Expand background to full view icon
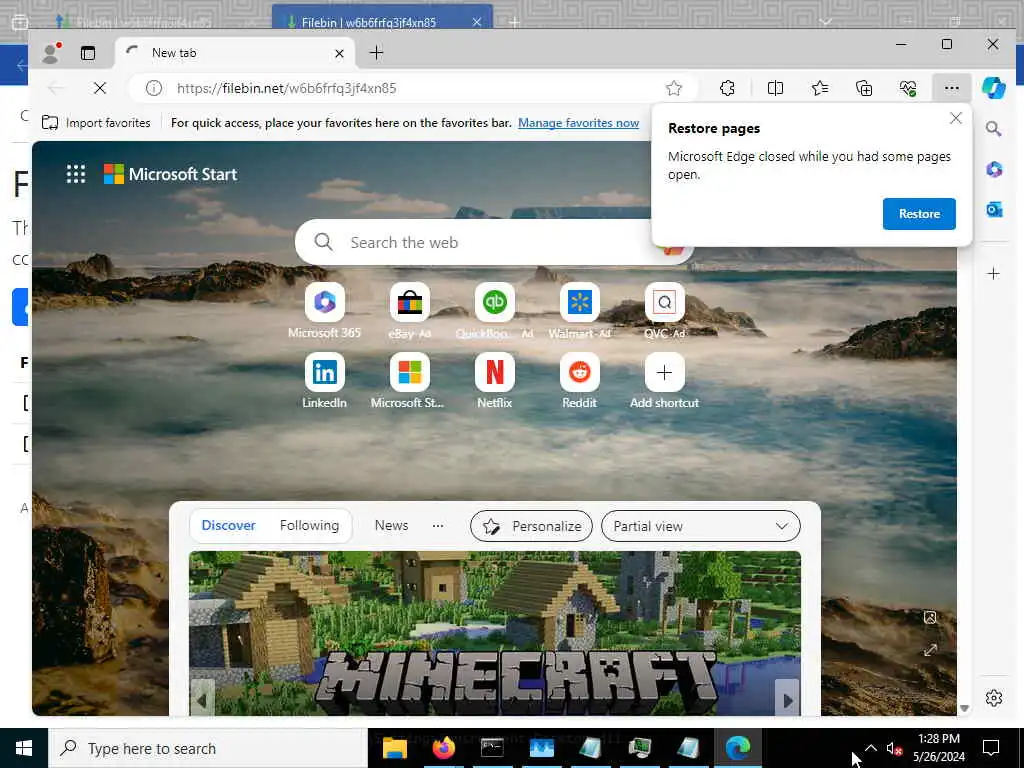 coord(930,650)
